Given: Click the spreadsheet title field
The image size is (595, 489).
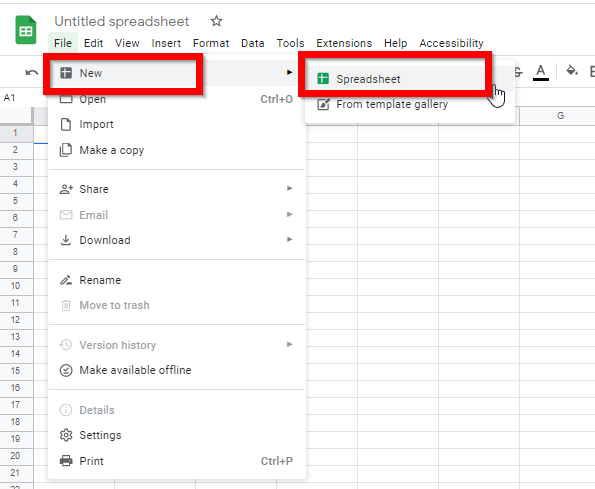Looking at the screenshot, I should [122, 21].
